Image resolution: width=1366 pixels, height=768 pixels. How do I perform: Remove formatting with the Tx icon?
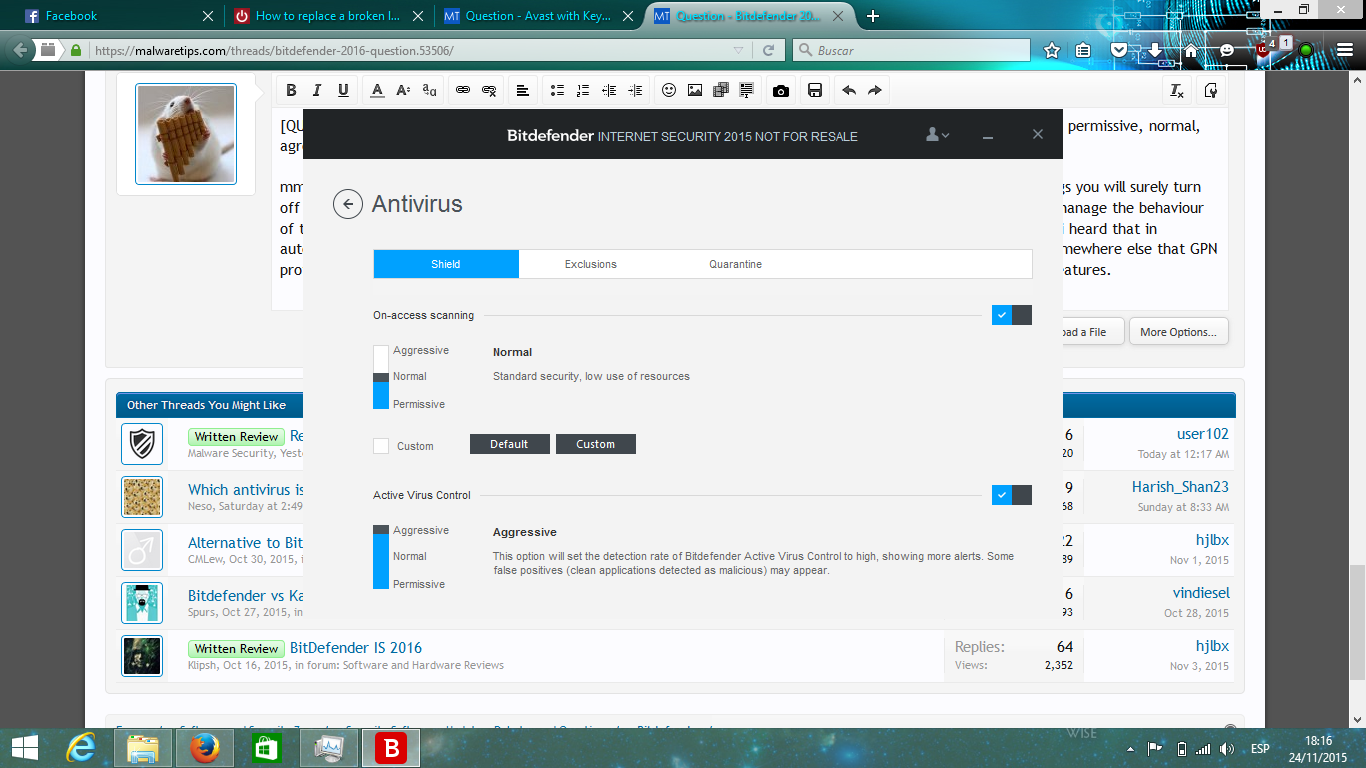point(1177,90)
